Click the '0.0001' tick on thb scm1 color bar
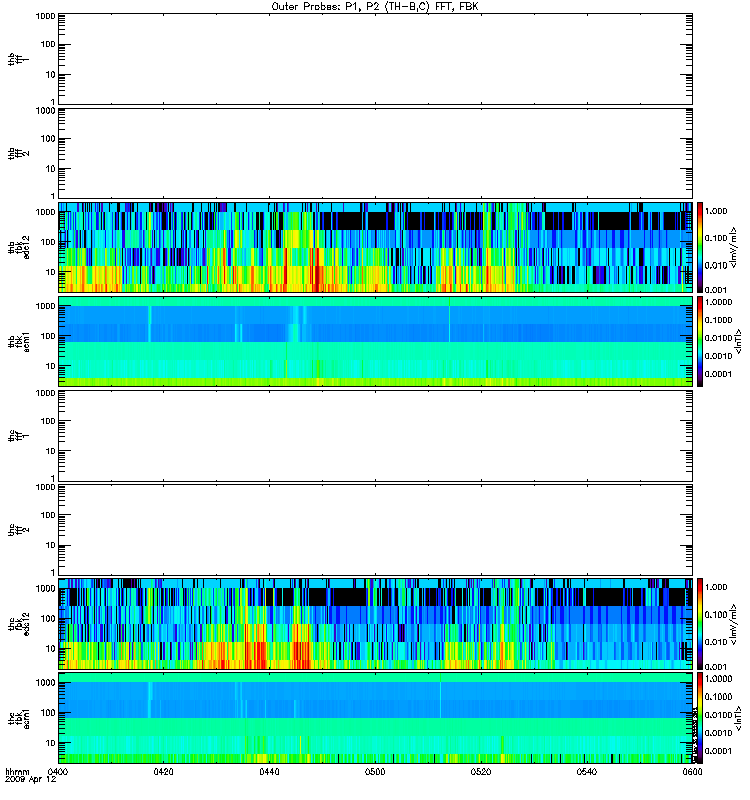 click(718, 374)
